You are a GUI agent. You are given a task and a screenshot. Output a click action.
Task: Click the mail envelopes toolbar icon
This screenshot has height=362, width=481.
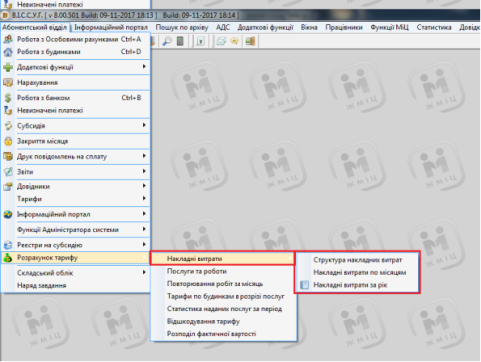[x=221, y=41]
